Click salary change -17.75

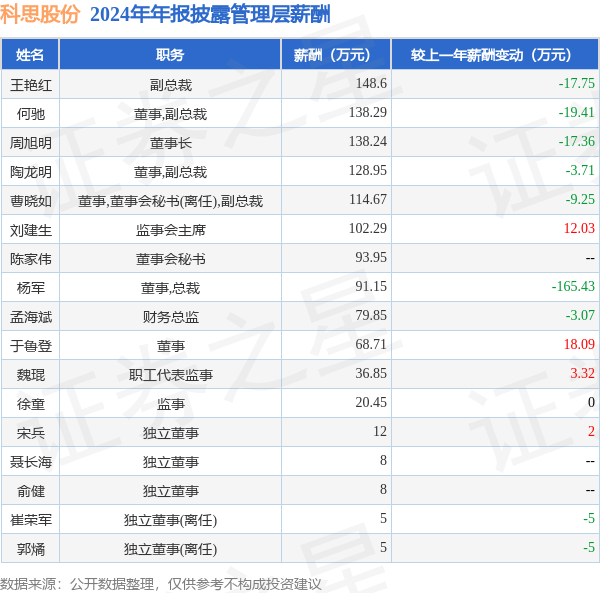[577, 83]
